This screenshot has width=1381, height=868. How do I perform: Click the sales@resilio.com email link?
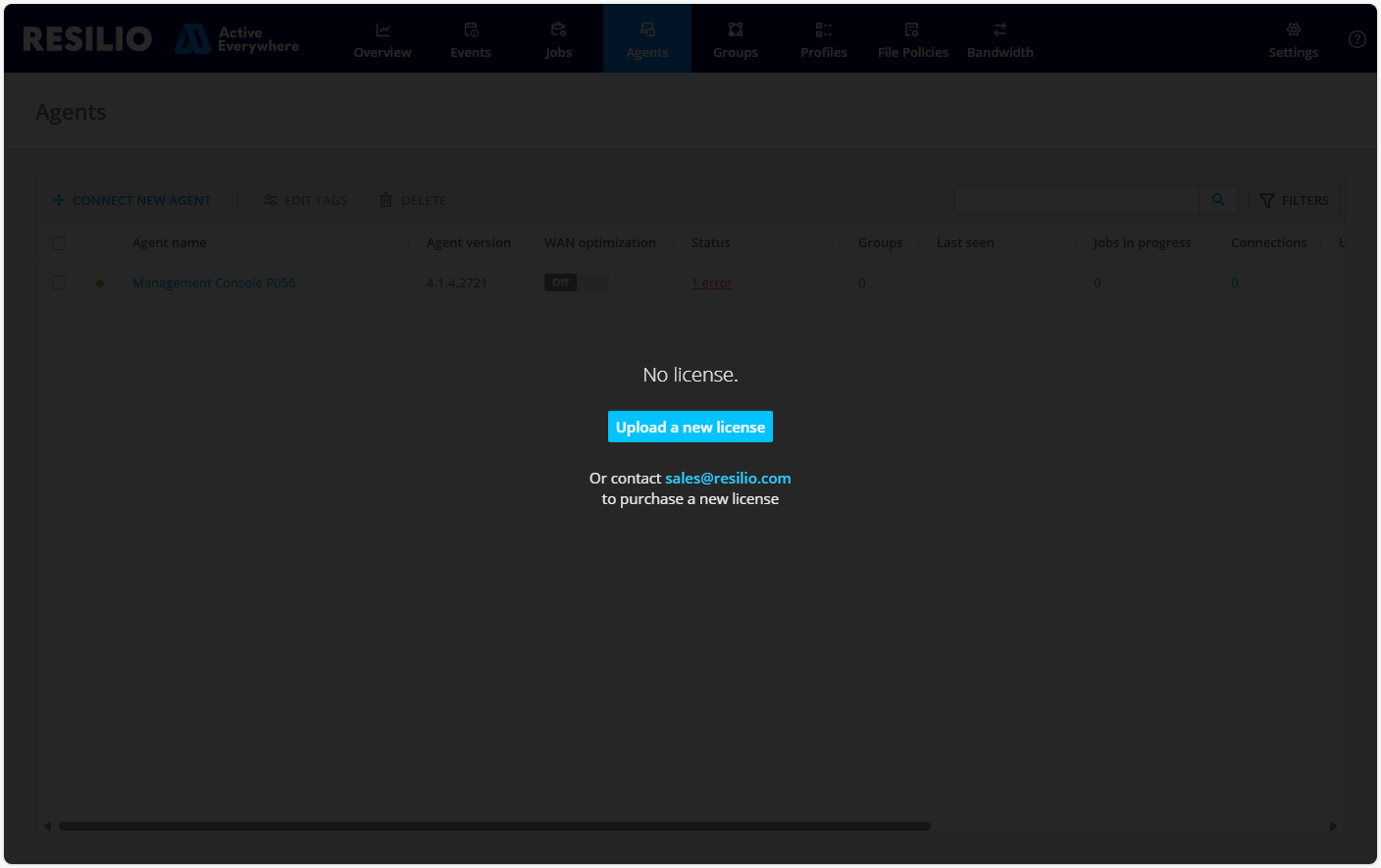coord(728,478)
